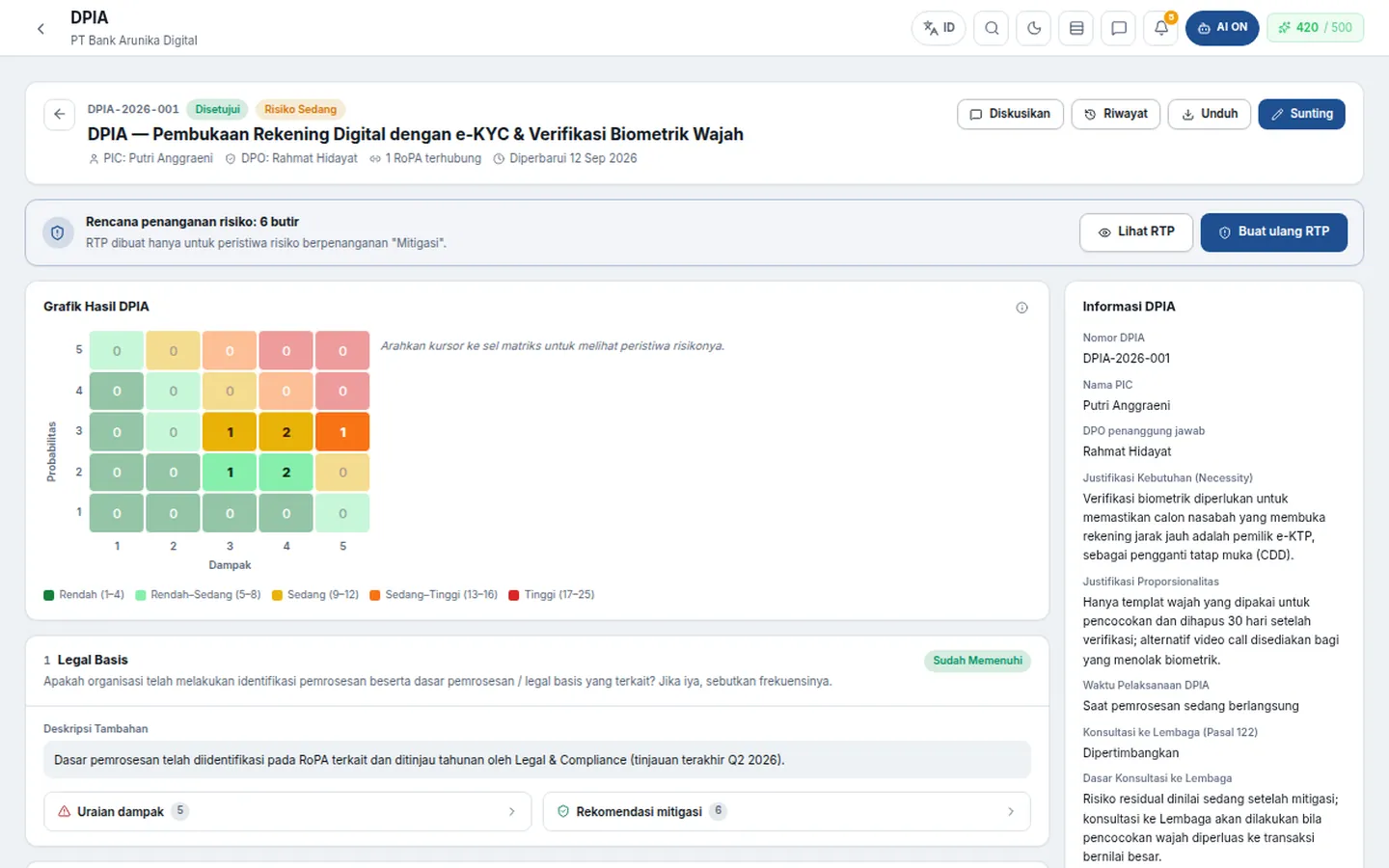Viewport: 1389px width, 868px height.
Task: View Riwayat history
Action: point(1116,114)
